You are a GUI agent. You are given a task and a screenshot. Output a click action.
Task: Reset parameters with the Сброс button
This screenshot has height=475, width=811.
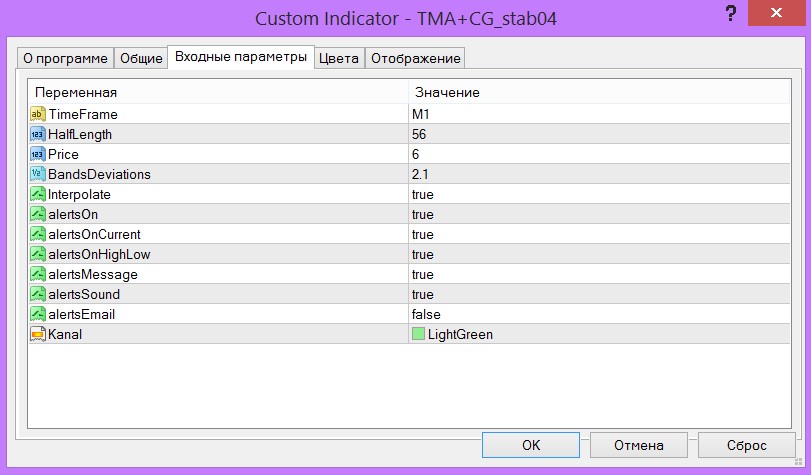pyautogui.click(x=746, y=445)
